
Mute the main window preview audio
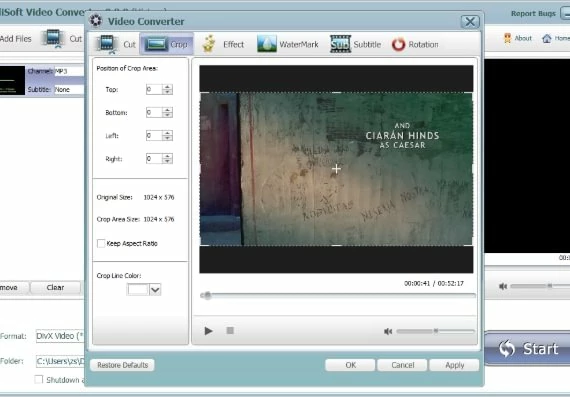[x=503, y=286]
